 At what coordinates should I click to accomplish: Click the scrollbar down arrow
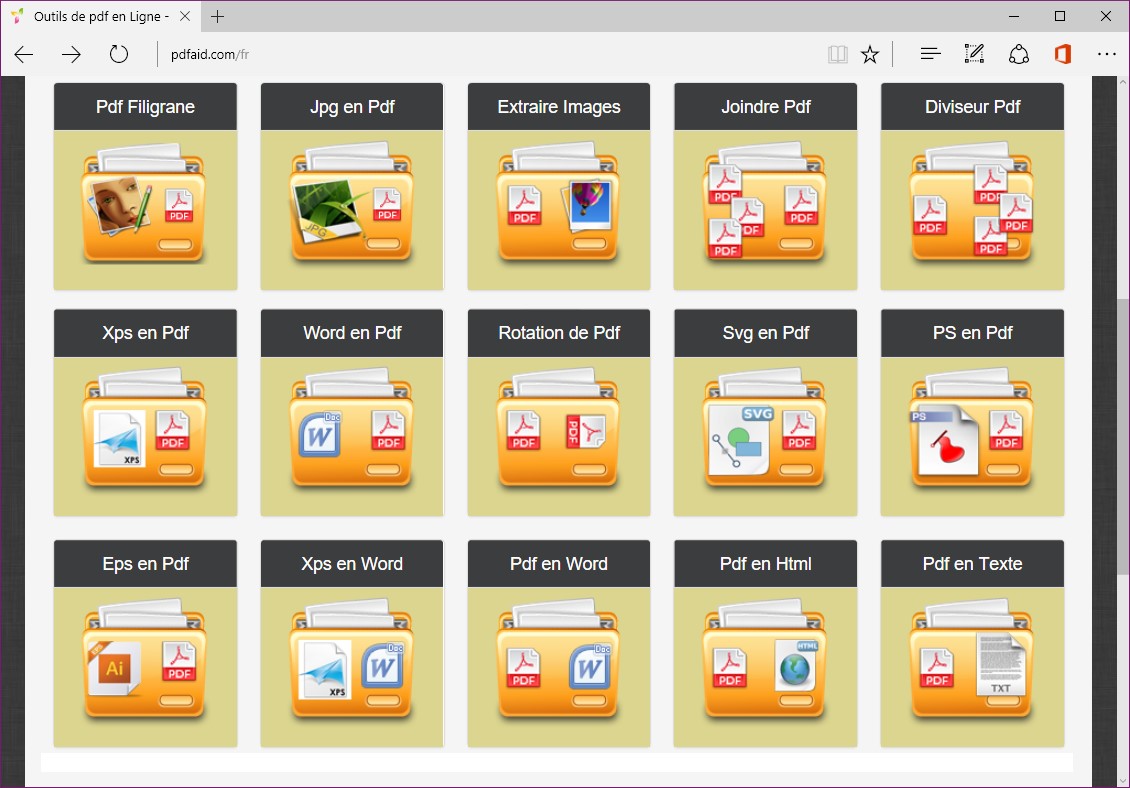coord(1123,781)
